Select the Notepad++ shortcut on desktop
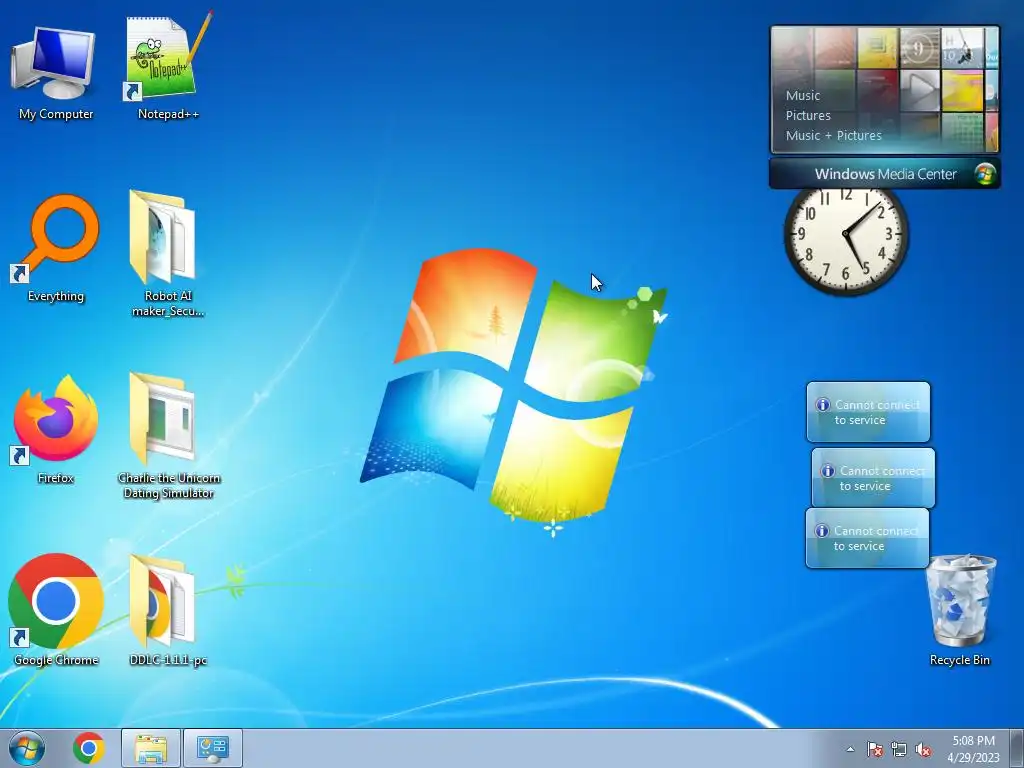The height and width of the screenshot is (768, 1024). [x=168, y=65]
